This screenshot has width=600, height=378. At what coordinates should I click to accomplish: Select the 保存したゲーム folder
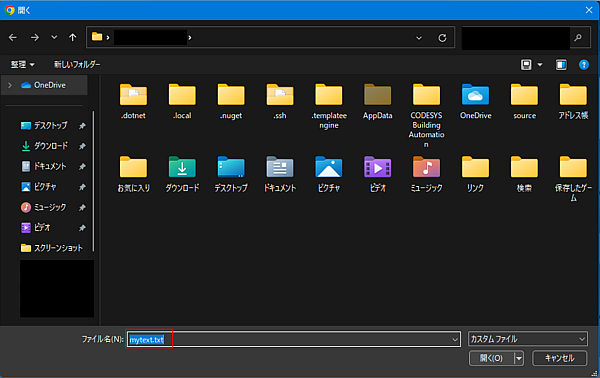point(573,179)
